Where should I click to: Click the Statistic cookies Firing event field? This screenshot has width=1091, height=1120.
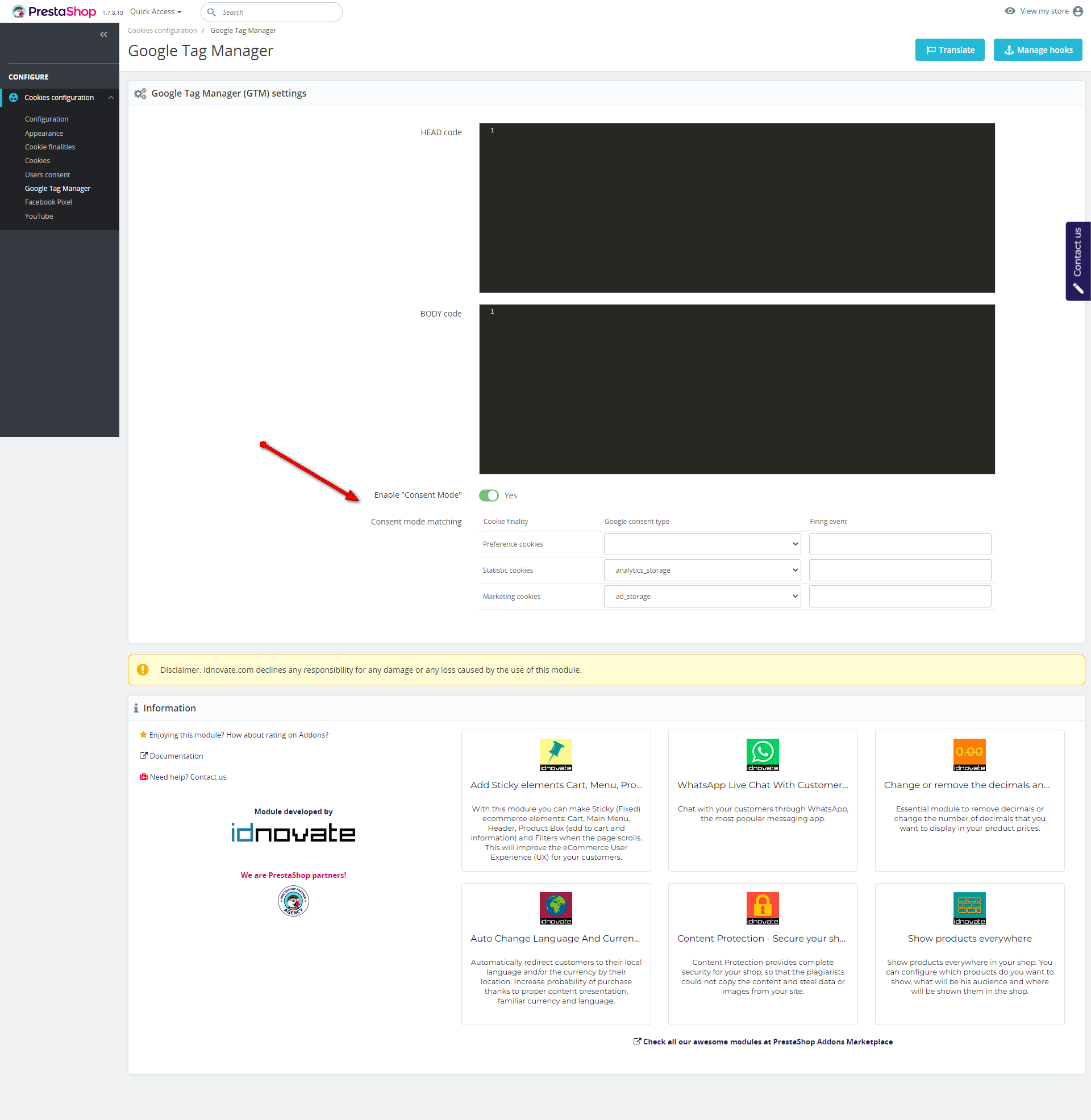(x=900, y=571)
